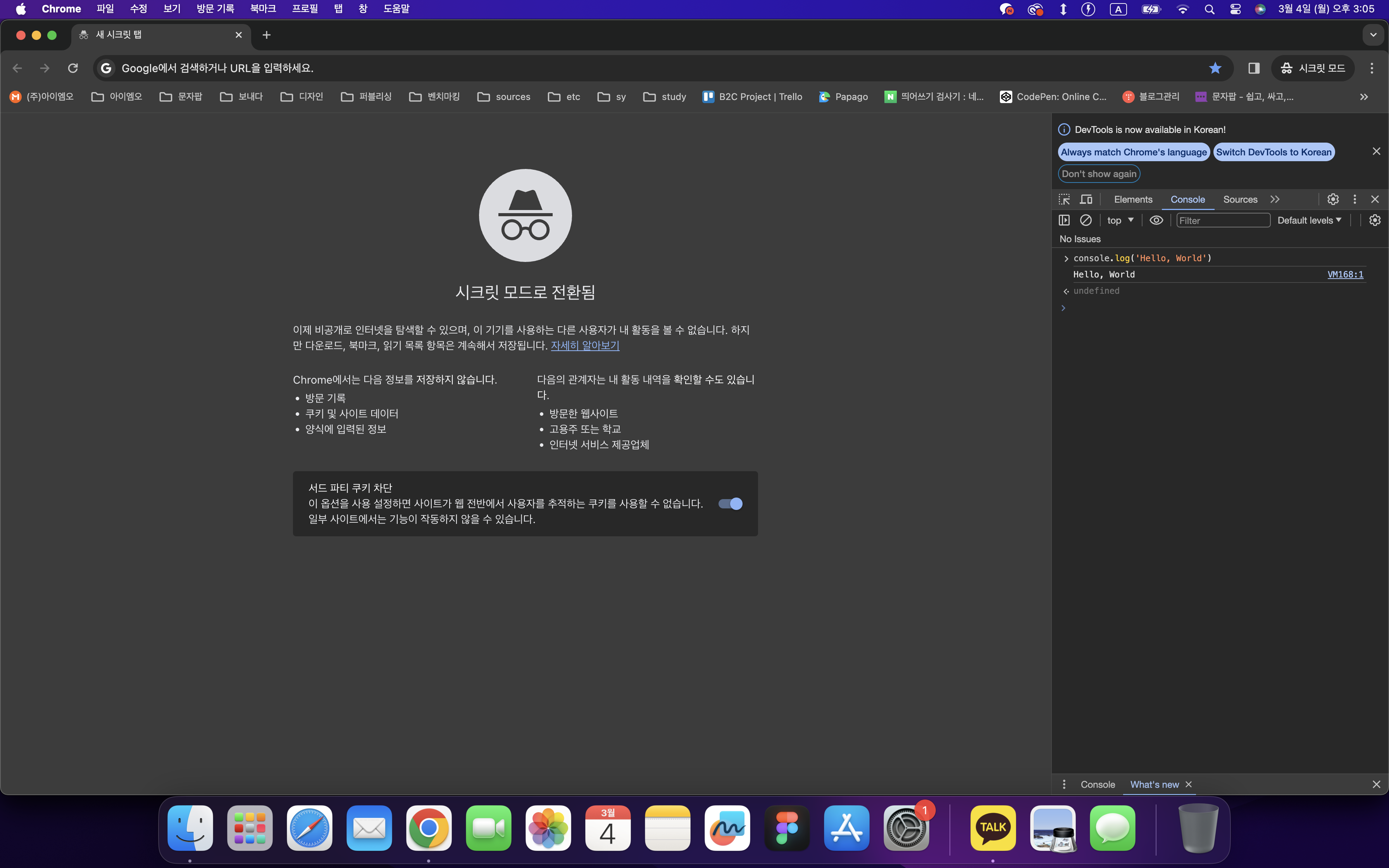Screen dimensions: 1389x868
Task: Open Control Center in the menu bar
Action: (1235, 9)
